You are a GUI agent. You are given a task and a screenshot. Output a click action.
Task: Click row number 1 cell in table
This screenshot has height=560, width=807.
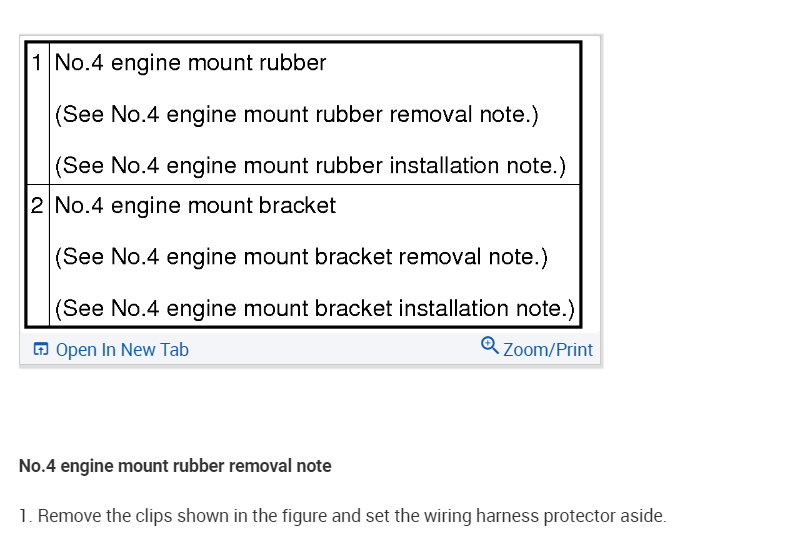pyautogui.click(x=38, y=62)
